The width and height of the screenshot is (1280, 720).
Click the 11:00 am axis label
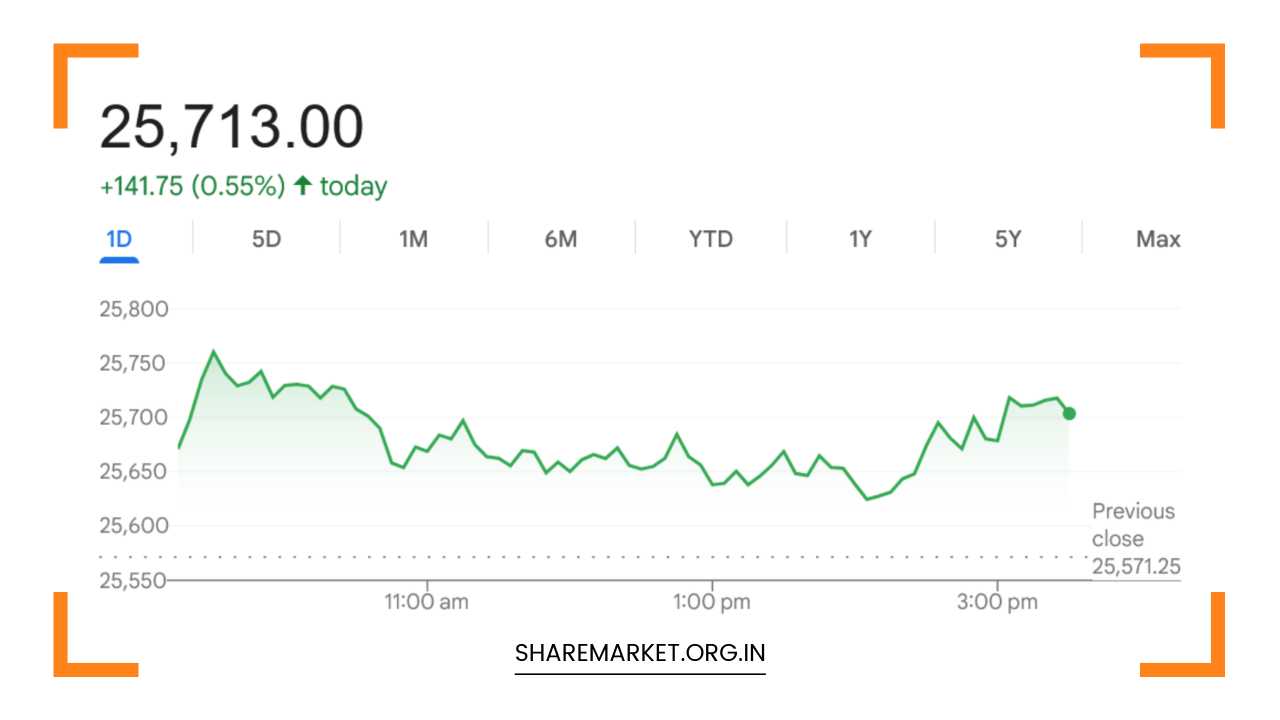[x=427, y=601]
